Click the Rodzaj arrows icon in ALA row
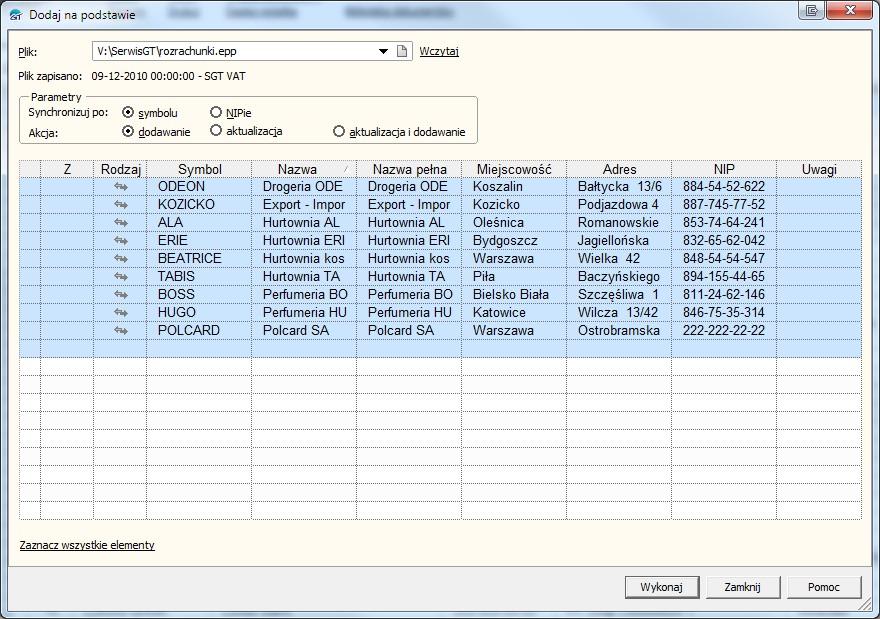880x619 pixels. tap(121, 222)
